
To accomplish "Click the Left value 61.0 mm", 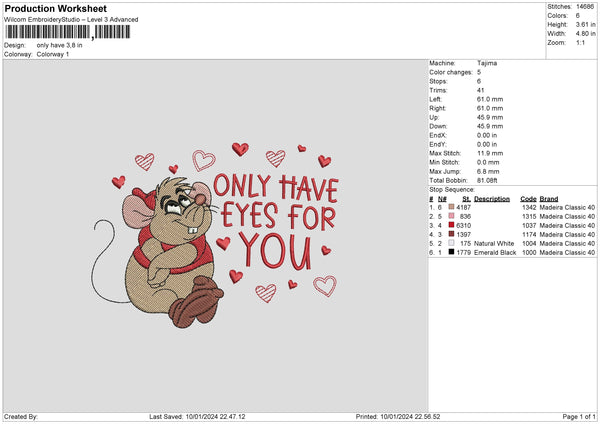I will pos(490,99).
